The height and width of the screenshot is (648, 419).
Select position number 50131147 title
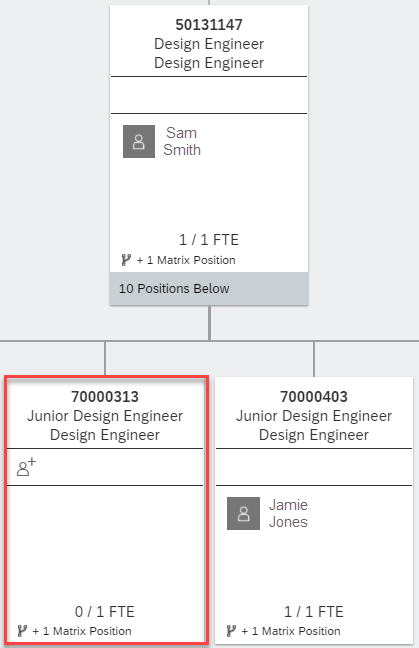coord(209,25)
